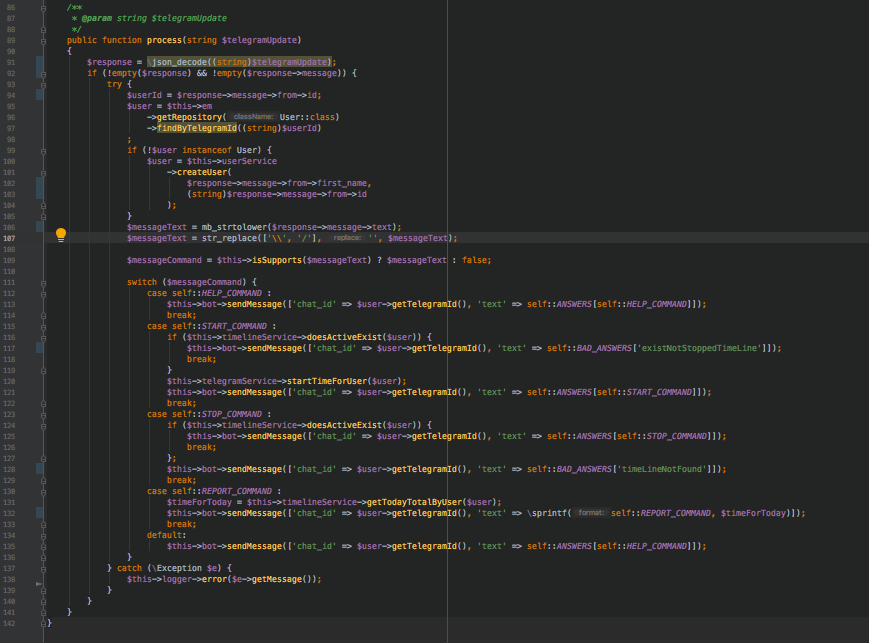This screenshot has height=643, width=869.
Task: Collapse the 'if (!$user instanceof User)' block
Action: pos(44,150)
